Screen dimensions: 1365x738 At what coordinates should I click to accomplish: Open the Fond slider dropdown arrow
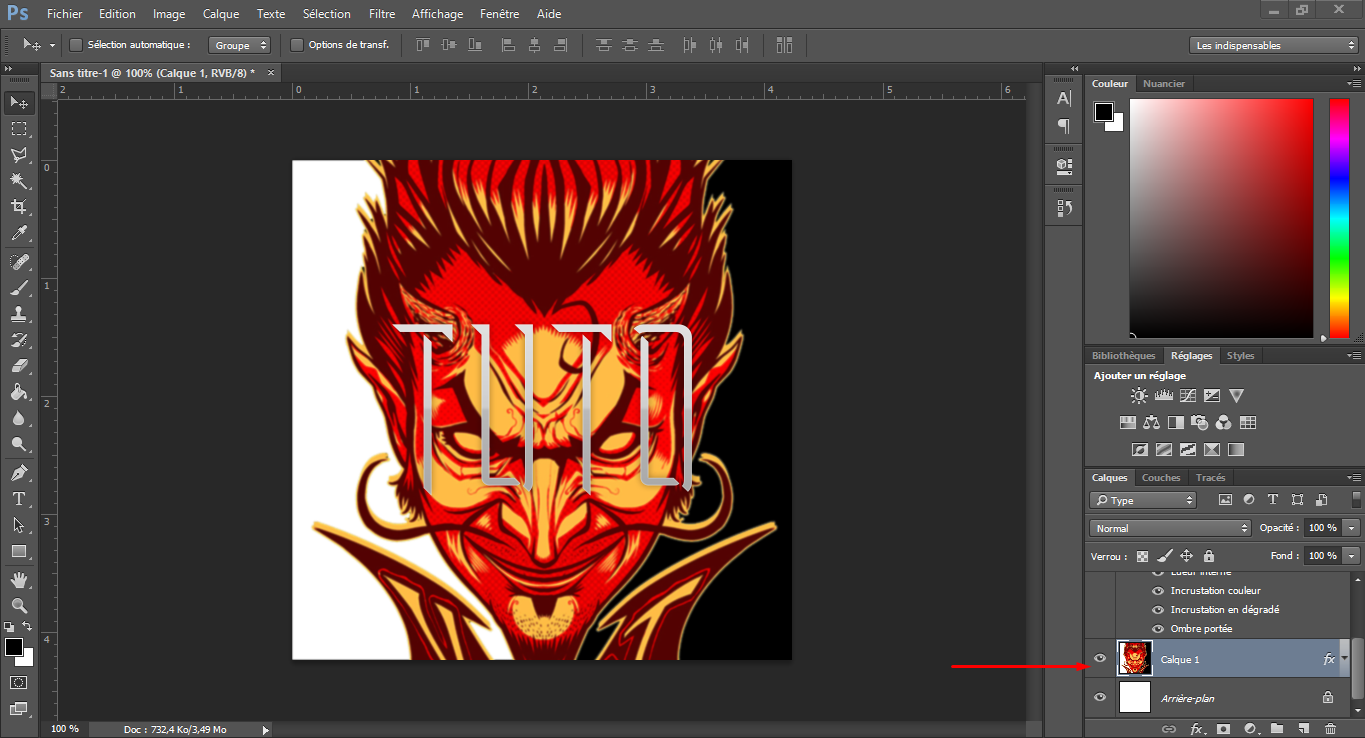tap(1352, 555)
